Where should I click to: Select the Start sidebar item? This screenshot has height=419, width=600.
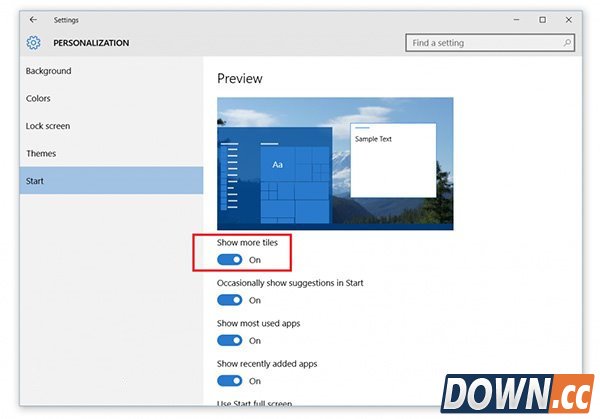35,181
